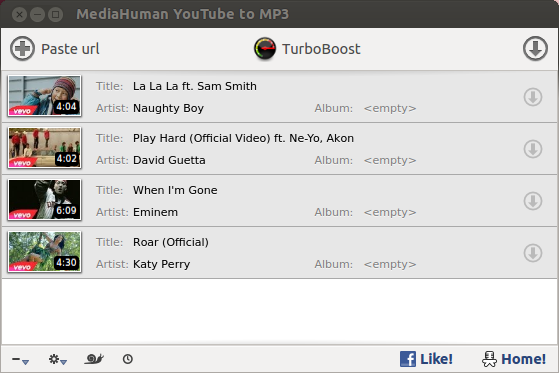
Task: Download the Roar (Official) track
Action: [533, 253]
